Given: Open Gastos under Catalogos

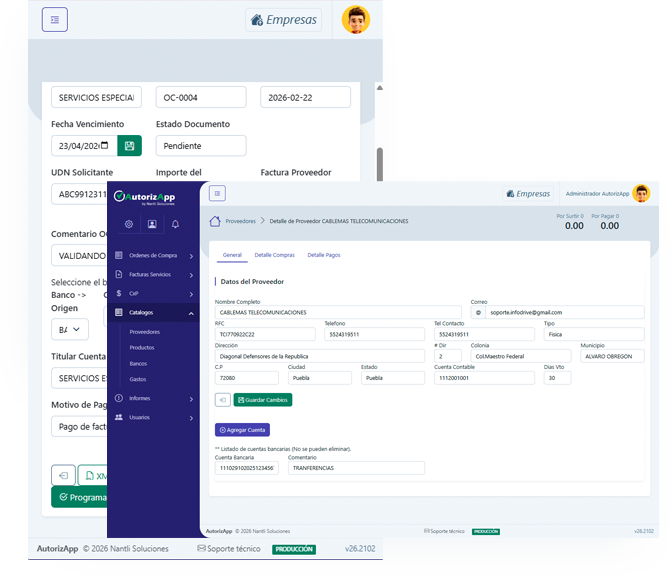Looking at the screenshot, I should pyautogui.click(x=138, y=380).
